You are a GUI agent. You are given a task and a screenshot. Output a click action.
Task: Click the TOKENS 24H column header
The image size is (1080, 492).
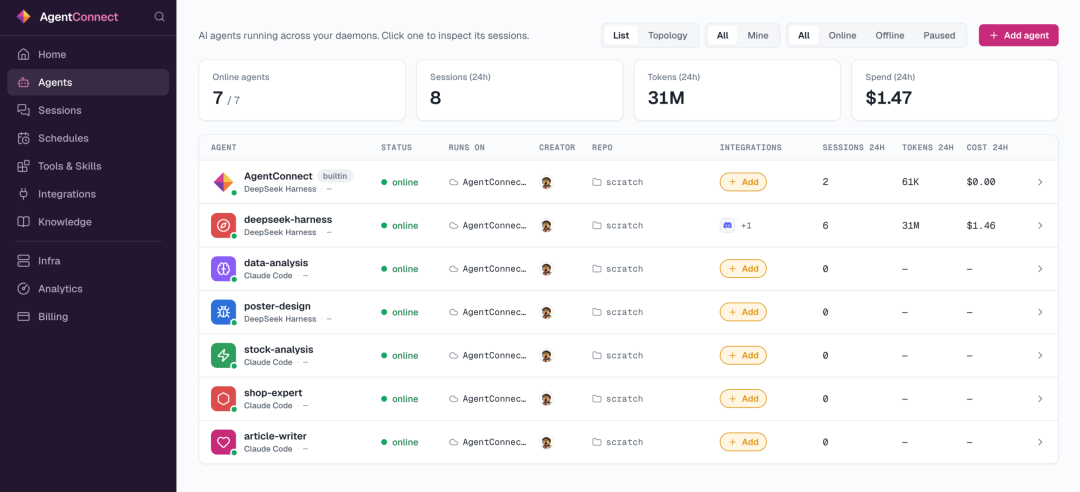tap(928, 147)
